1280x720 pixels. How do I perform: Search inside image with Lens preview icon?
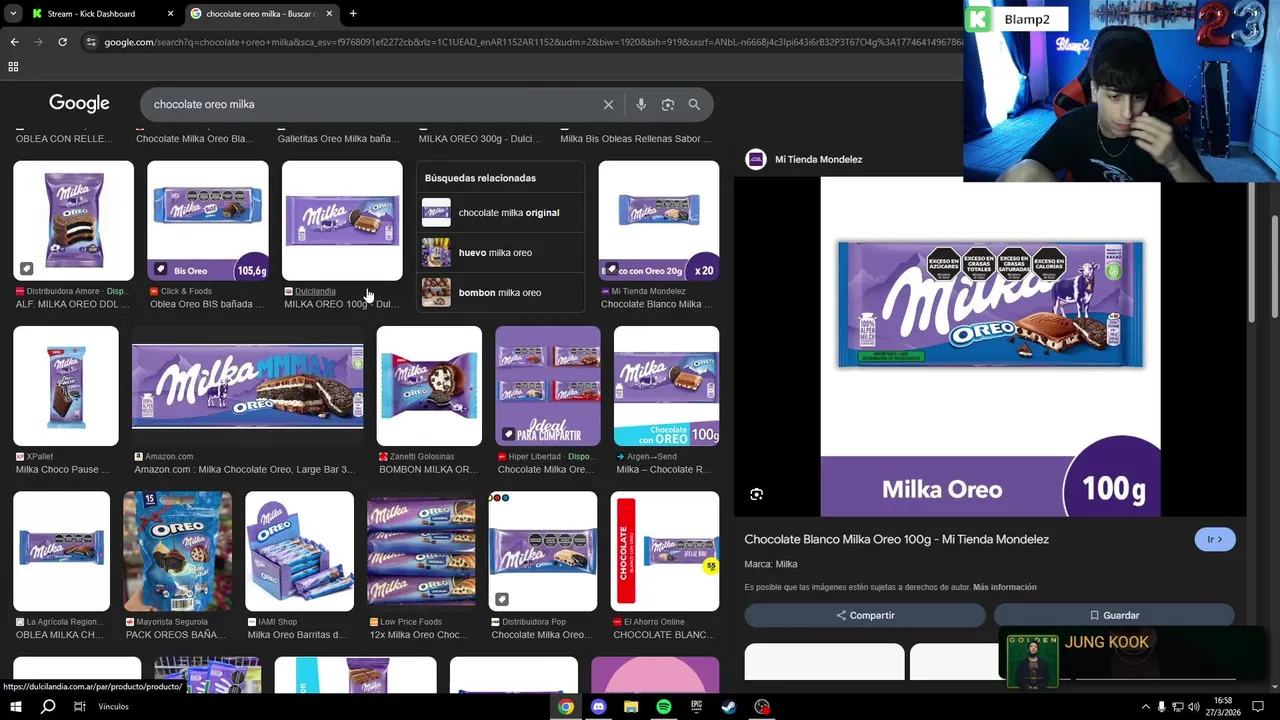pyautogui.click(x=756, y=494)
